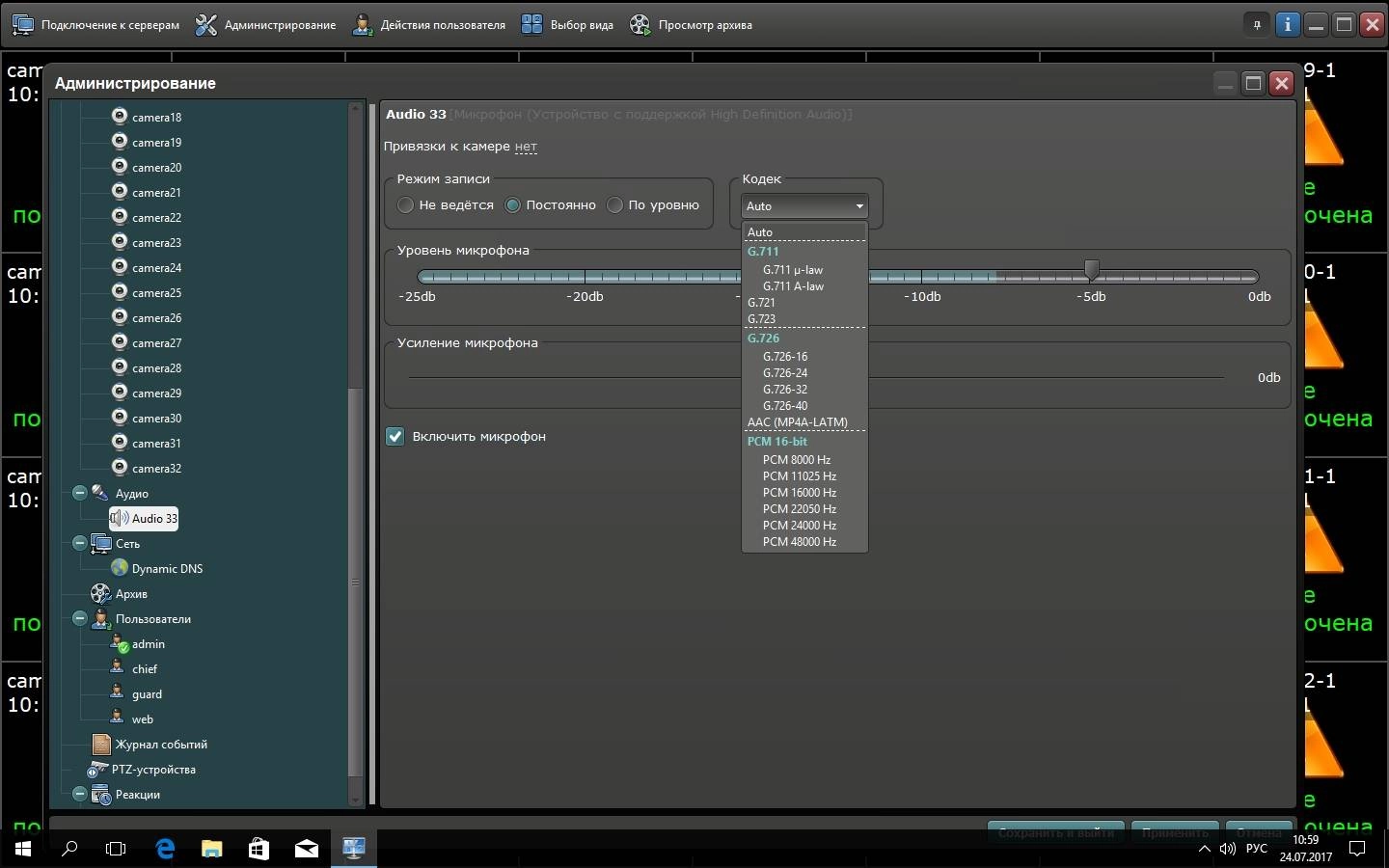1389x868 pixels.
Task: Click the pin button in main title bar
Action: coord(1257,25)
